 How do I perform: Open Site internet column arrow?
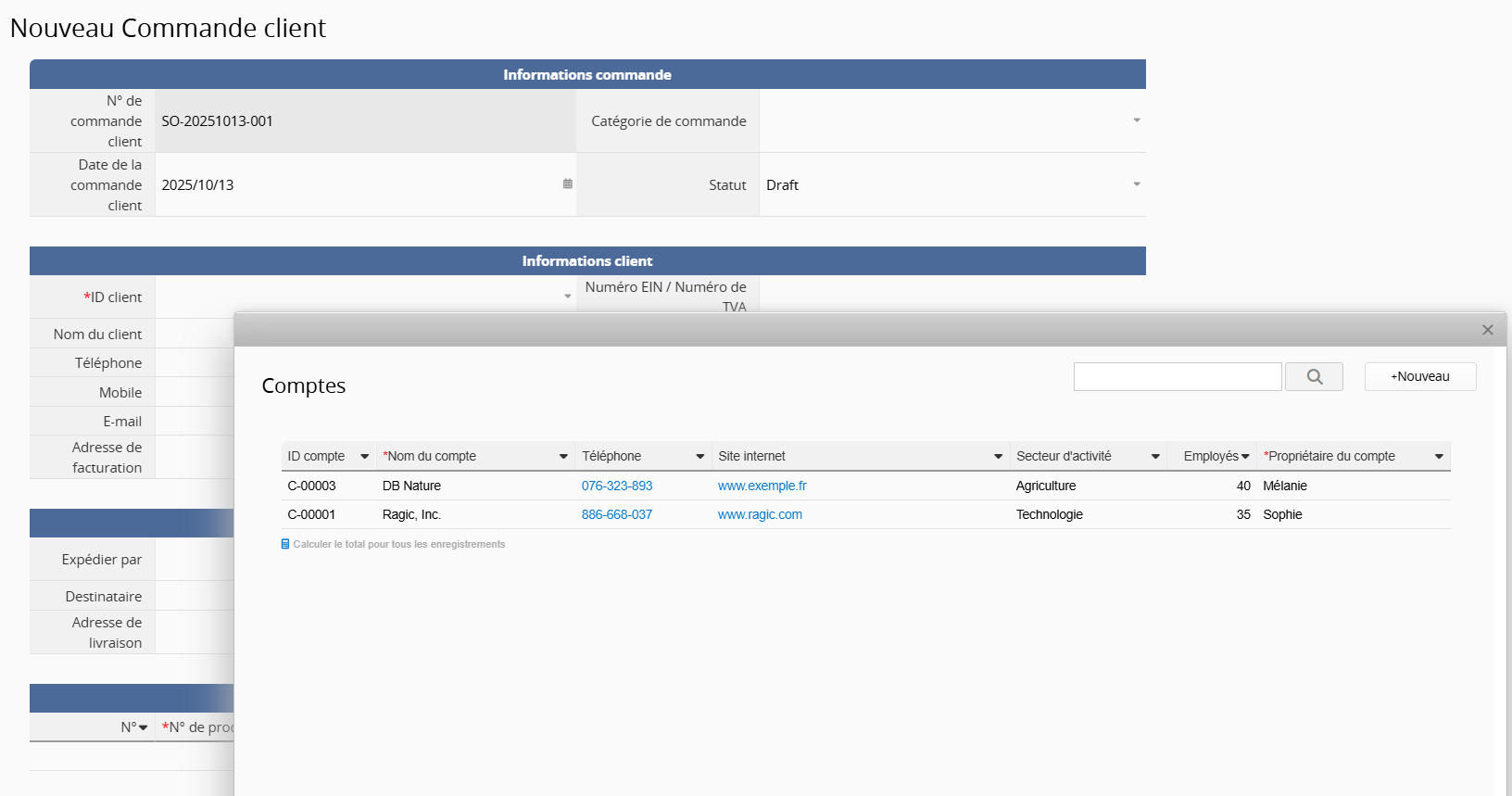coord(998,456)
